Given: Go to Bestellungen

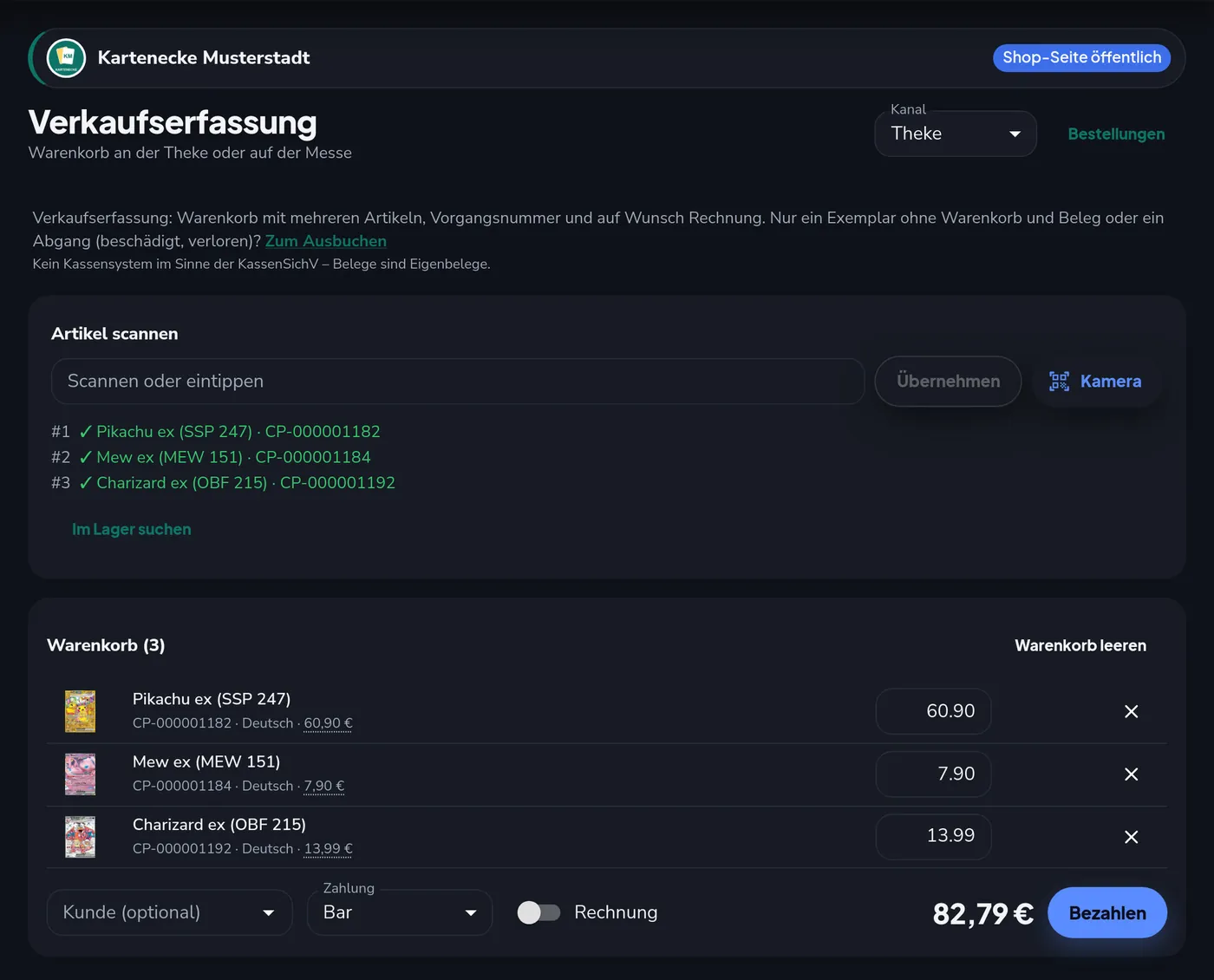Looking at the screenshot, I should pyautogui.click(x=1116, y=134).
